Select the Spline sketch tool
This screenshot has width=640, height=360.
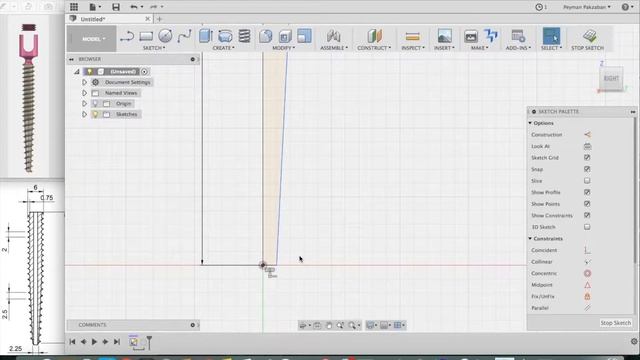[x=184, y=36]
